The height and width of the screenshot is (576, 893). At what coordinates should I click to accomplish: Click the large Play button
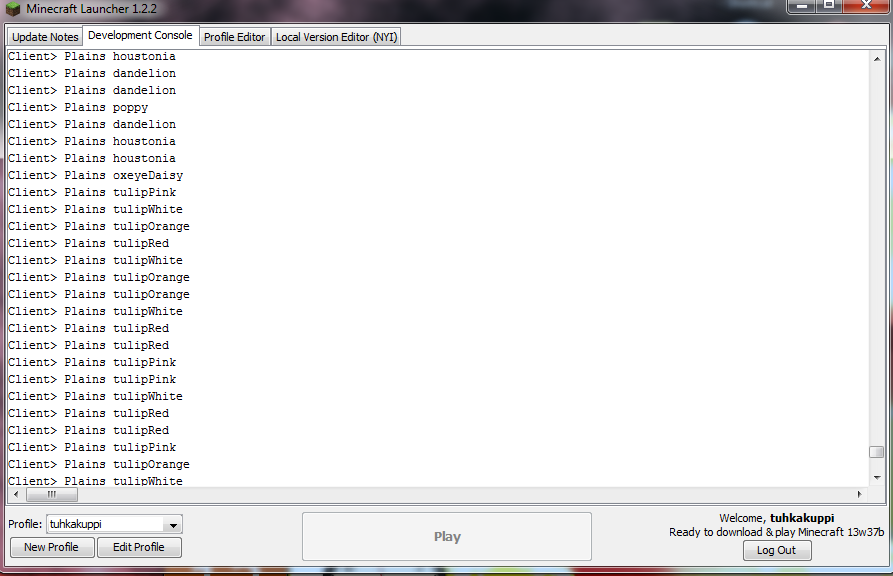pos(446,537)
